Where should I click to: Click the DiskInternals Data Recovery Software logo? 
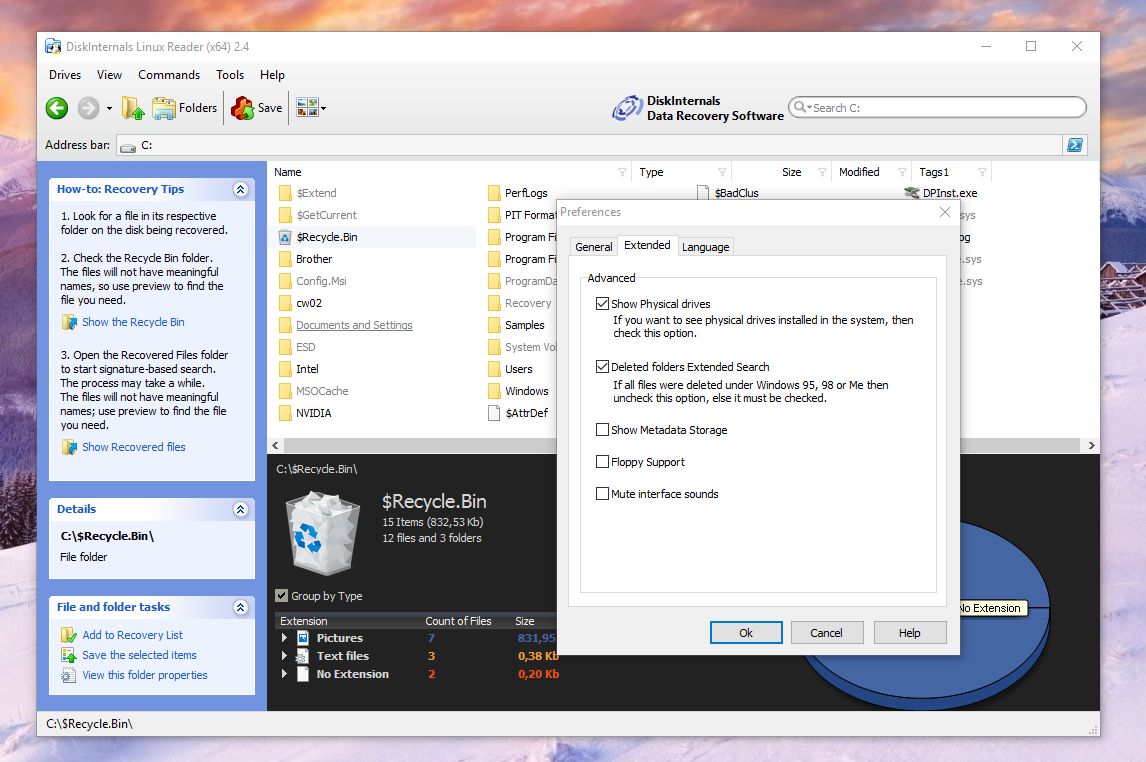pyautogui.click(x=698, y=108)
